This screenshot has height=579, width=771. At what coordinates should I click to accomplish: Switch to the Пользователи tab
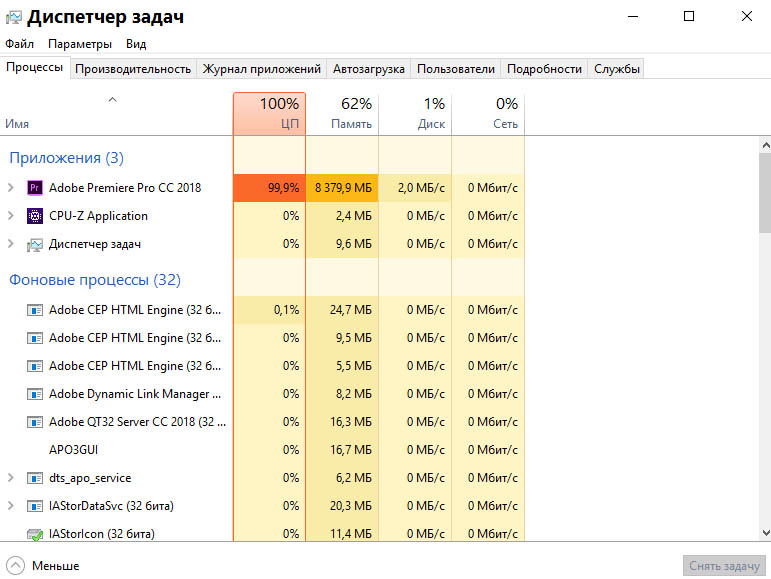click(x=456, y=69)
